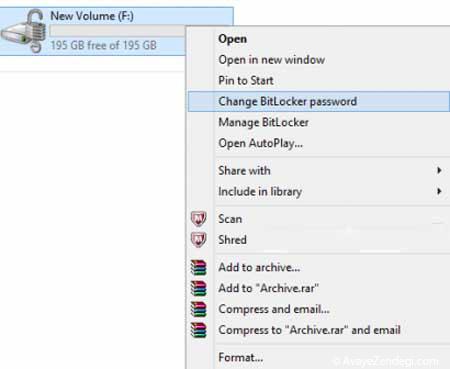The width and height of the screenshot is (450, 369).
Task: Click the BitLocker unlocked drive icon
Action: pos(23,31)
